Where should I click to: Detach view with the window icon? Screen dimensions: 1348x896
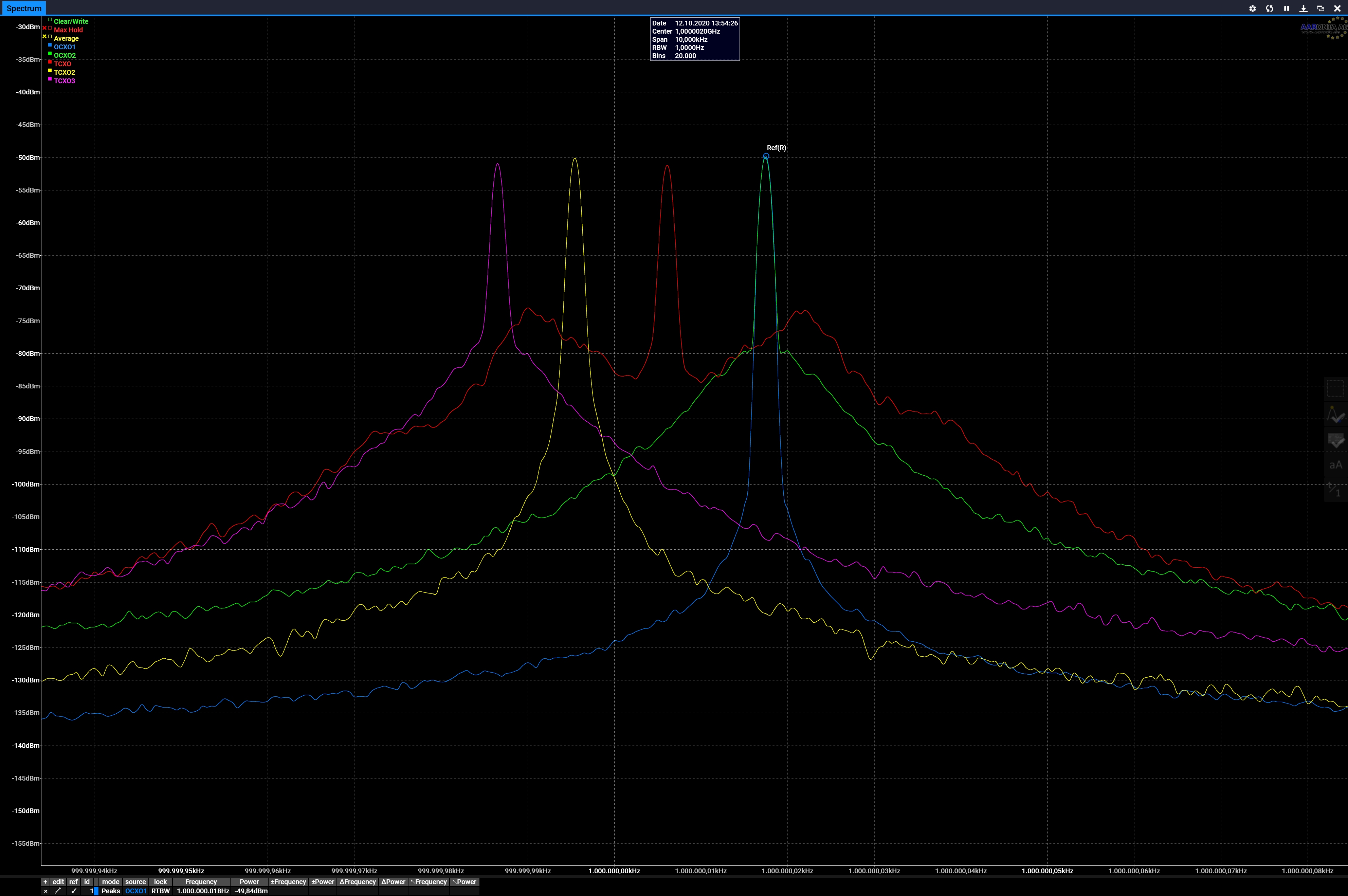pyautogui.click(x=1320, y=8)
